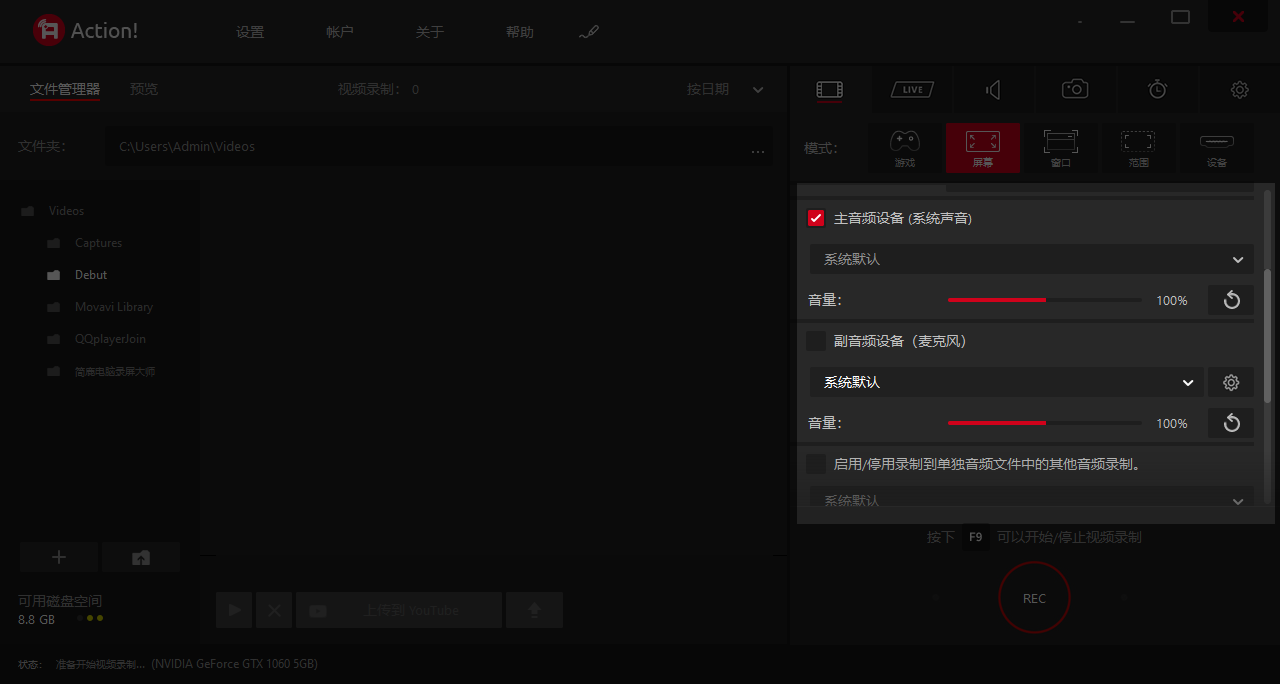
Task: Open the 按日期 sorting dropdown
Action: coord(725,89)
